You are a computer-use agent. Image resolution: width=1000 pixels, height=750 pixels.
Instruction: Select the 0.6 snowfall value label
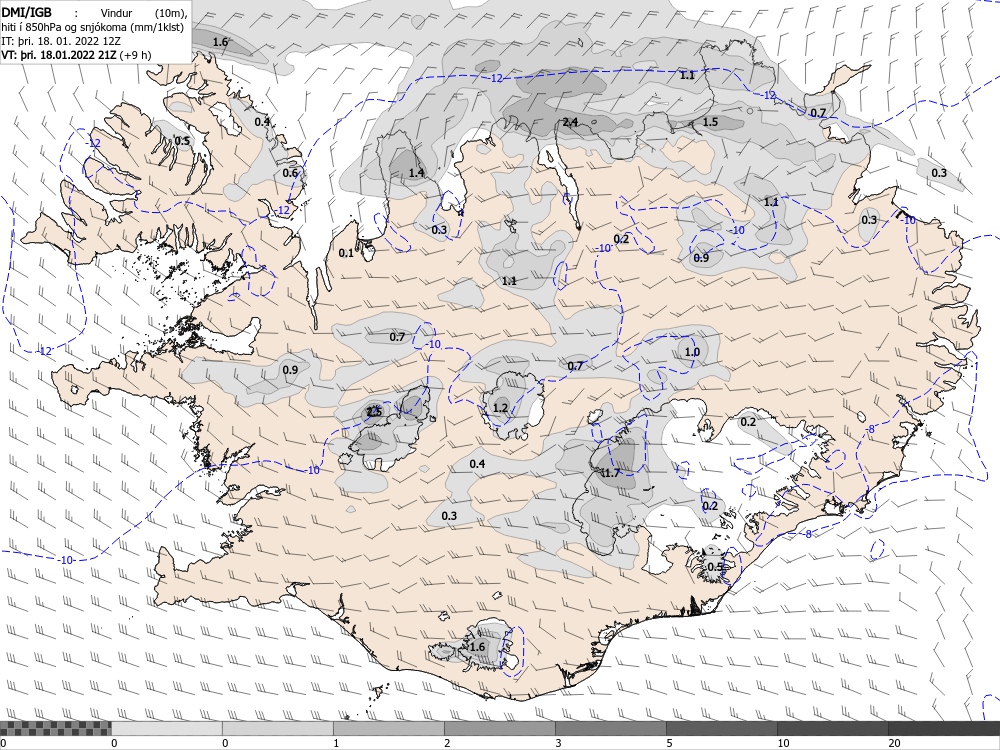(290, 173)
